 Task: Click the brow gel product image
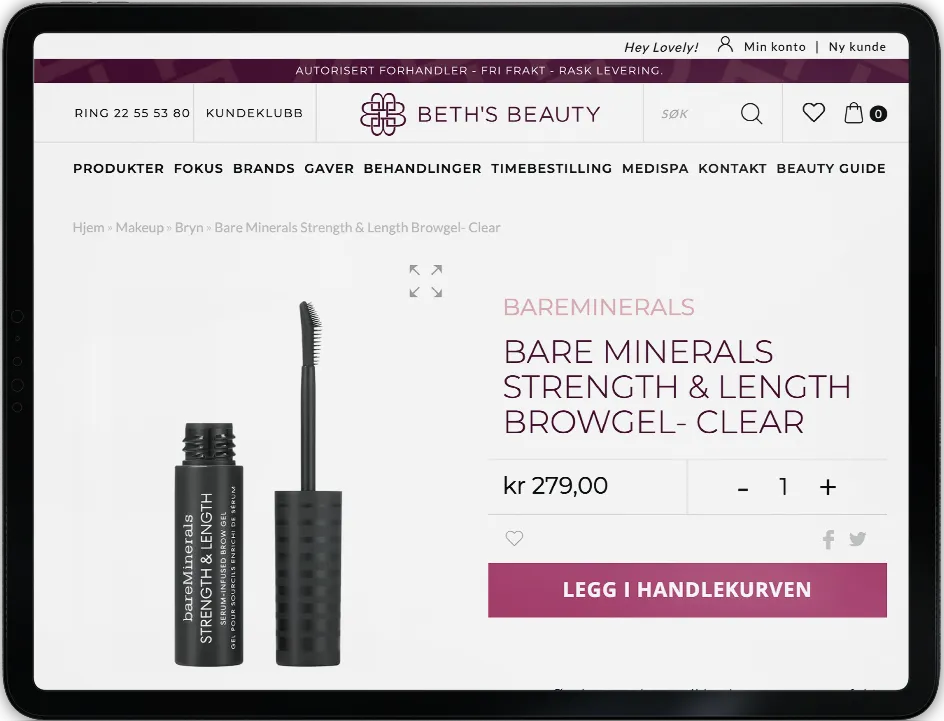coord(259,484)
